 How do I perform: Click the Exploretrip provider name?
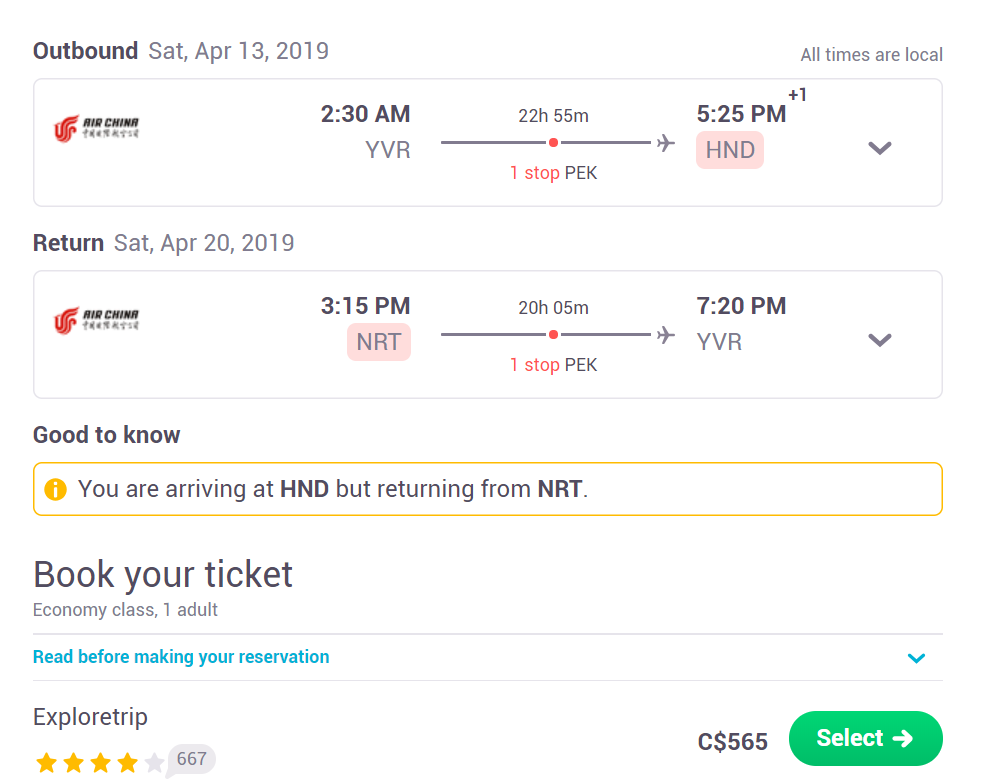click(x=90, y=717)
